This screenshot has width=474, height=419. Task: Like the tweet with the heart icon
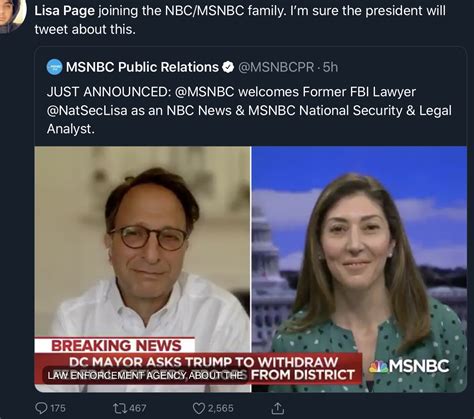[x=199, y=408]
